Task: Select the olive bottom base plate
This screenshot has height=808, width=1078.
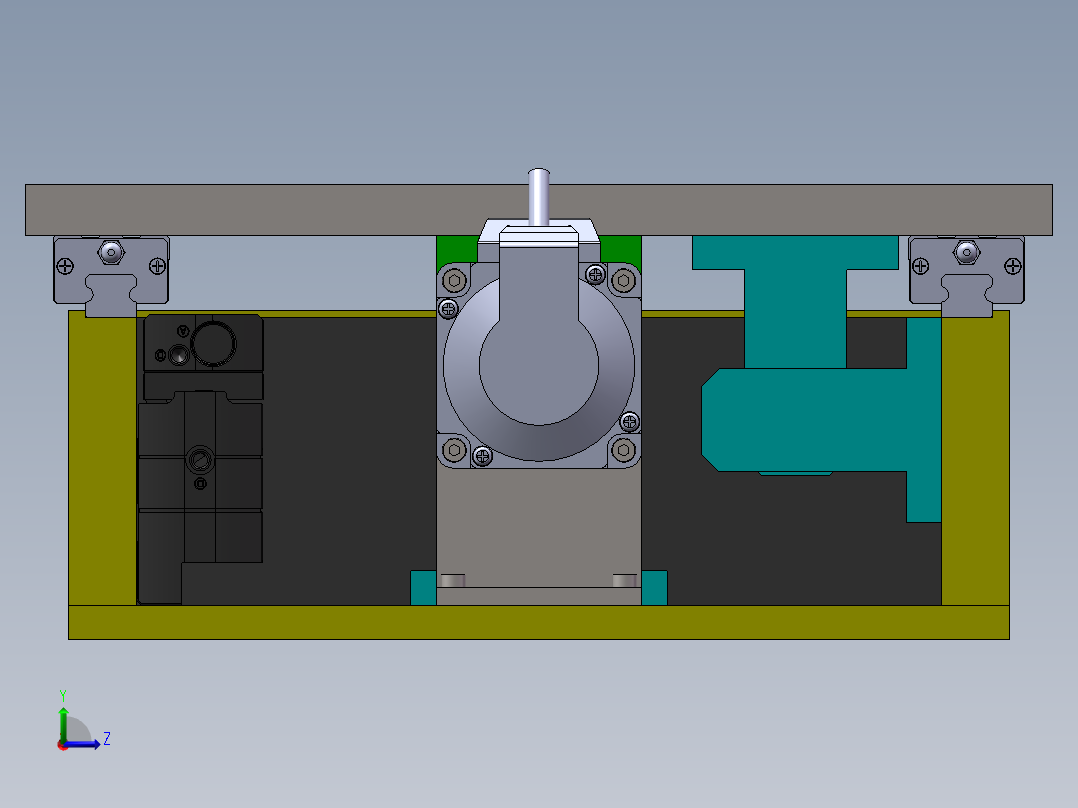Action: [539, 622]
